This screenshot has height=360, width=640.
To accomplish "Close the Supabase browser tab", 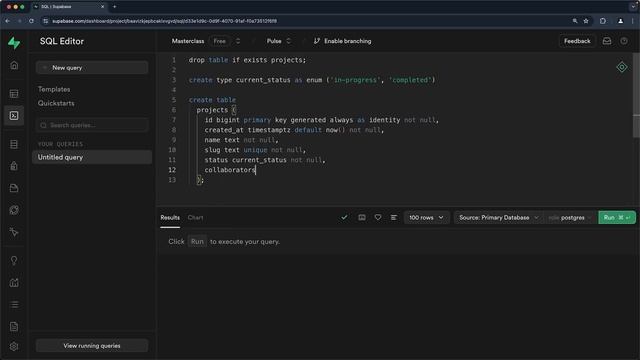I will (x=102, y=7).
